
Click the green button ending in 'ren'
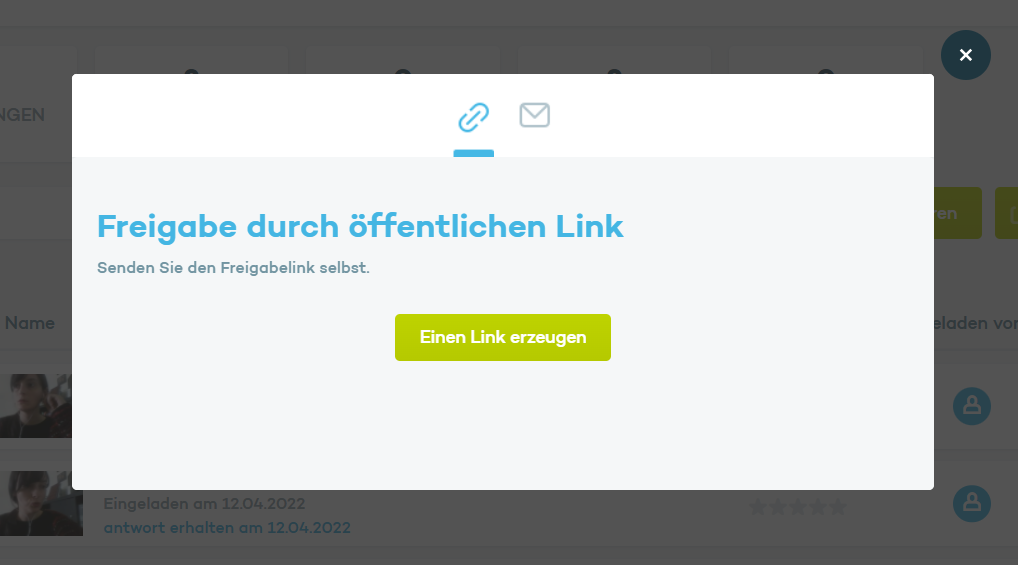958,213
